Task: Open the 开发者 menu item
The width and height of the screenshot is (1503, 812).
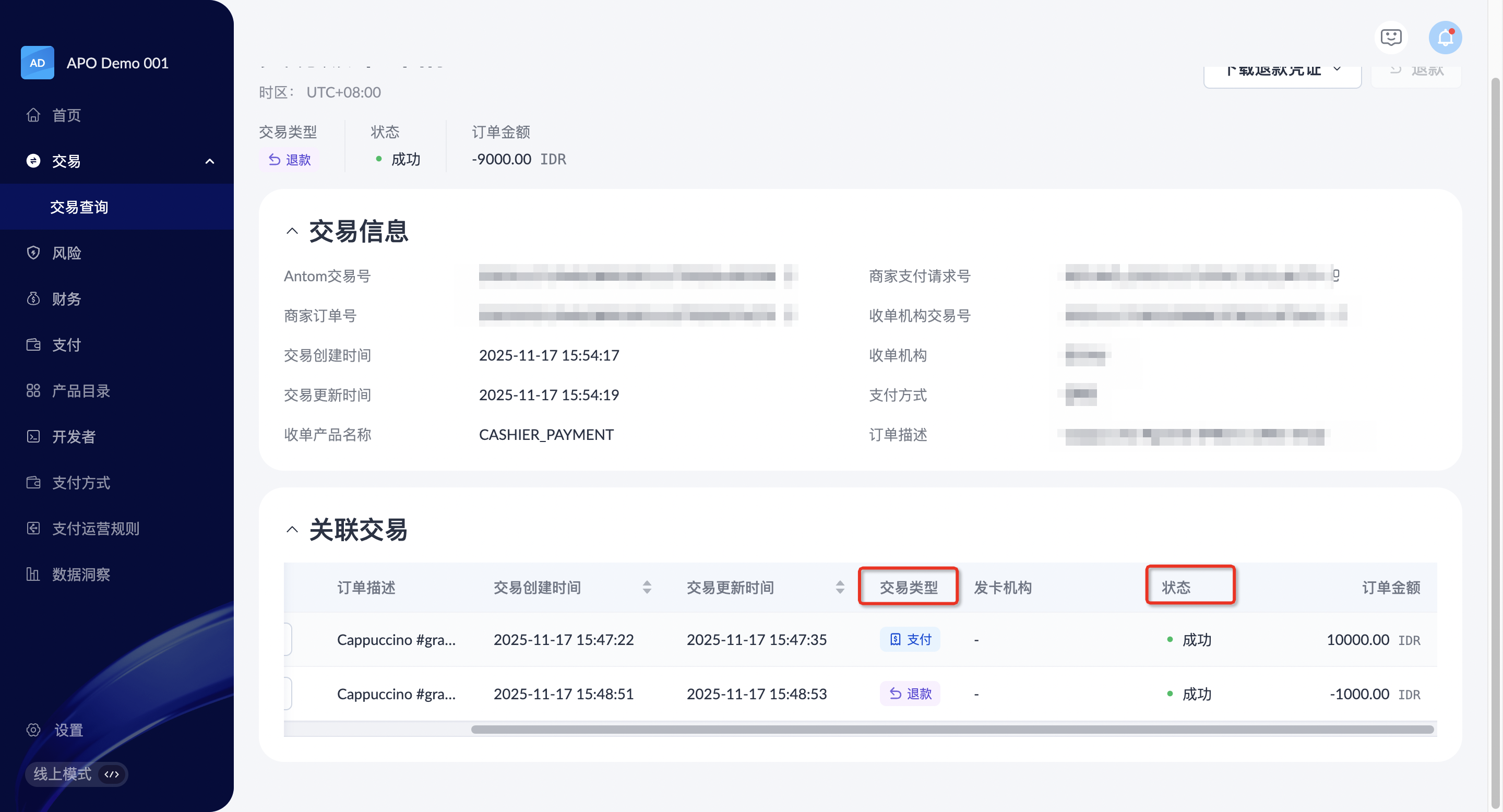Action: point(74,436)
